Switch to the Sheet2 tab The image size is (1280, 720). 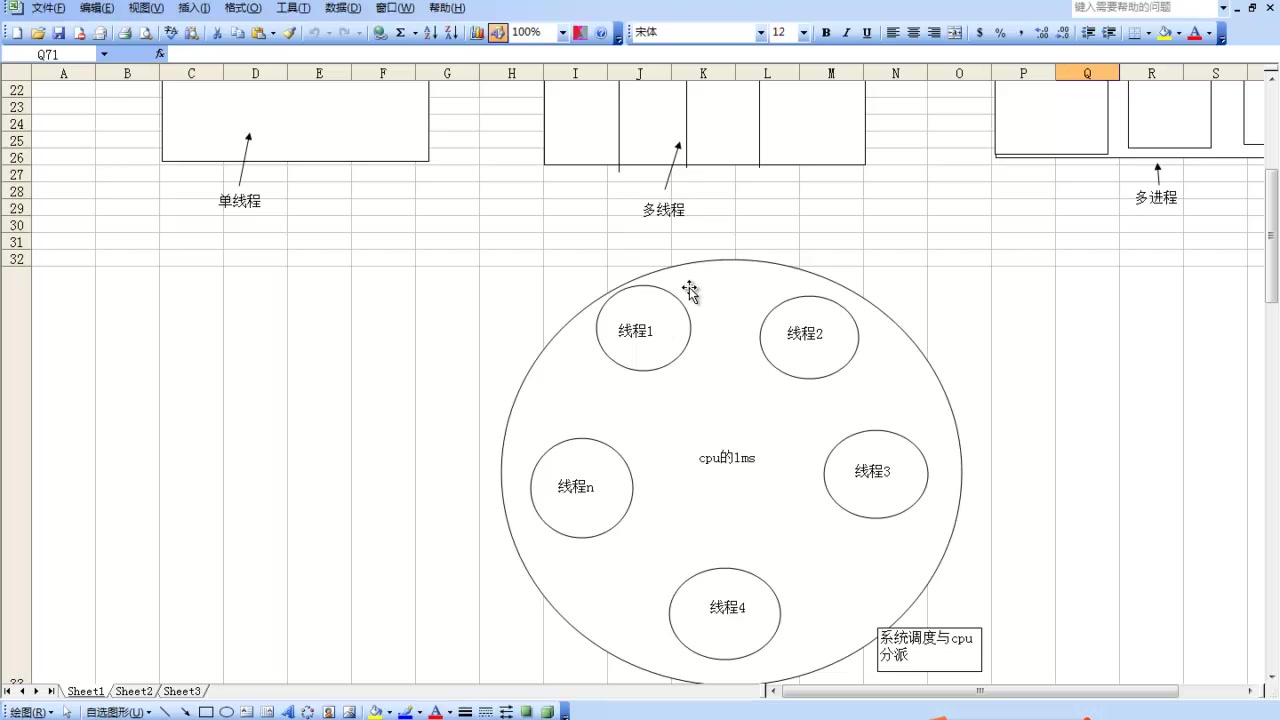click(x=134, y=691)
